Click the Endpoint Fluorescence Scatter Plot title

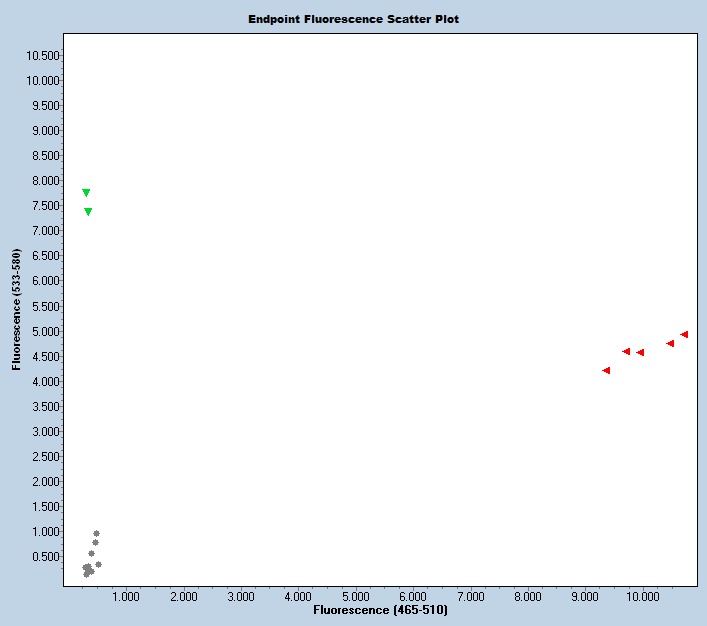tap(354, 19)
